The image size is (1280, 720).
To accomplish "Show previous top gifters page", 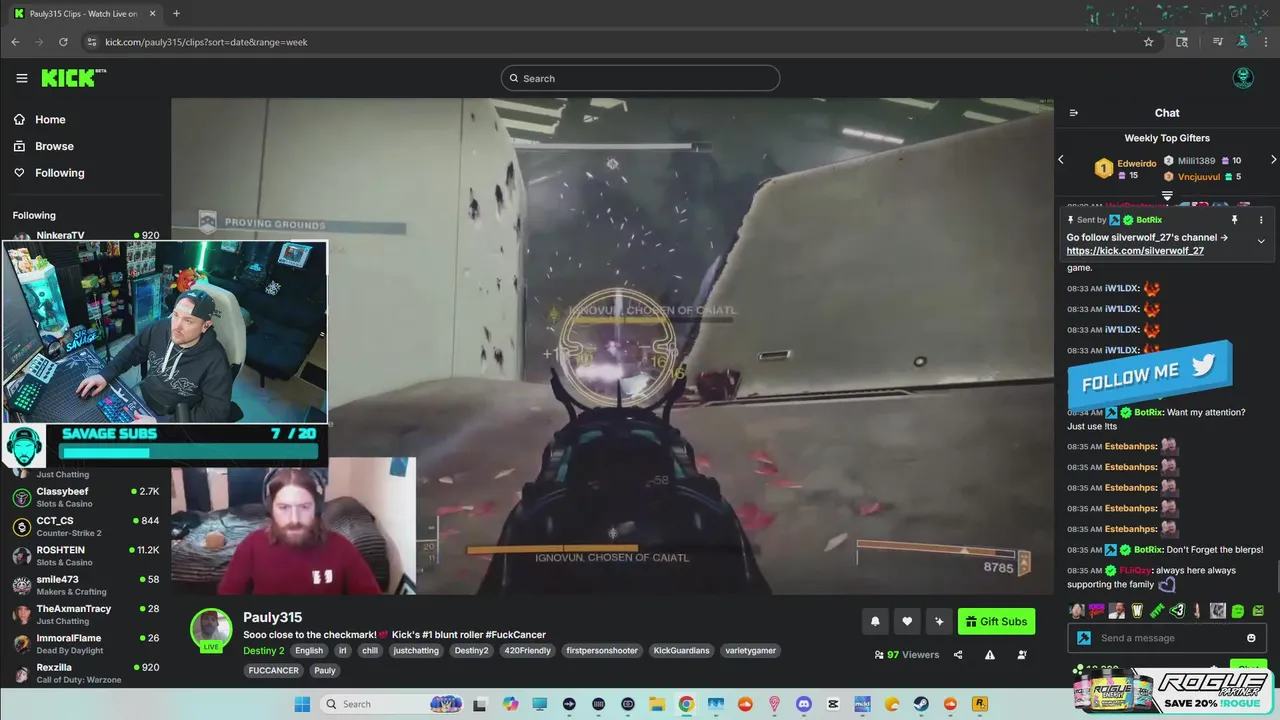I will tap(1061, 160).
